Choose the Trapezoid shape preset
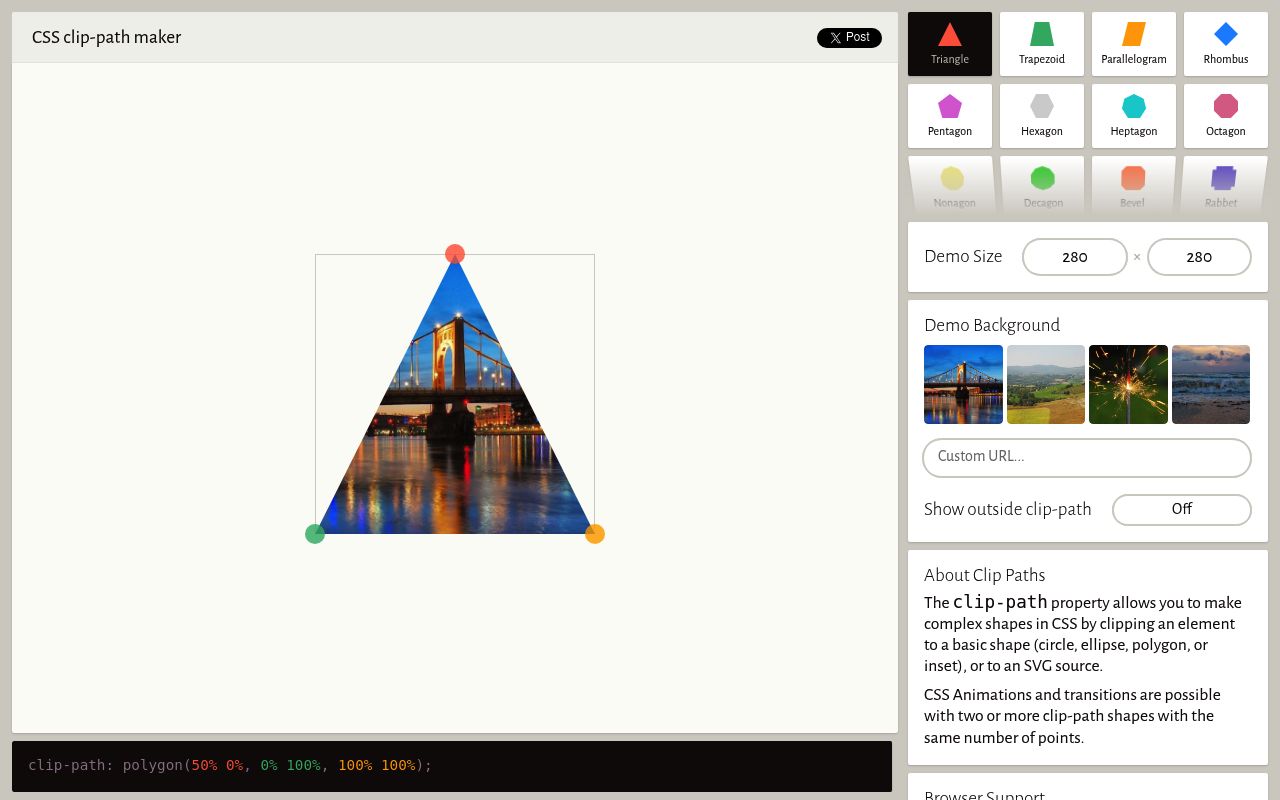The image size is (1280, 800). pos(1041,44)
